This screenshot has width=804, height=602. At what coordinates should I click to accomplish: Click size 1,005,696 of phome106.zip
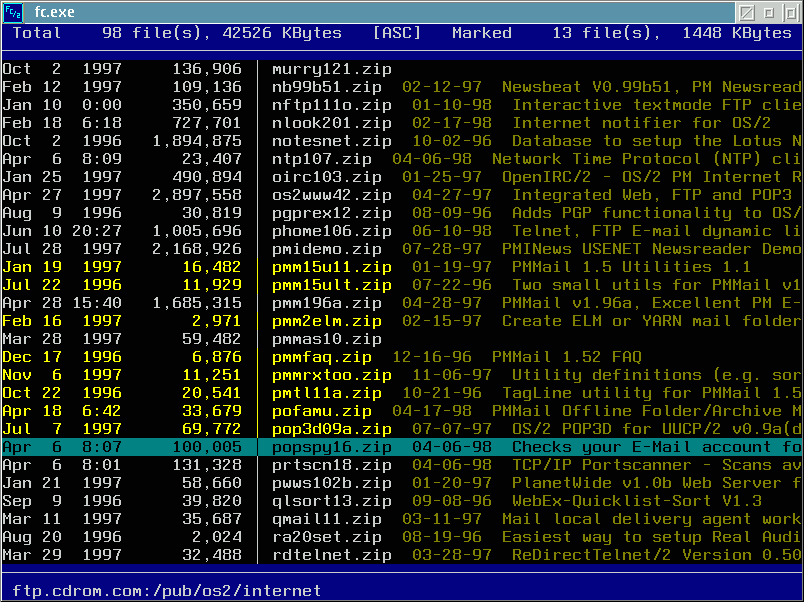197,231
